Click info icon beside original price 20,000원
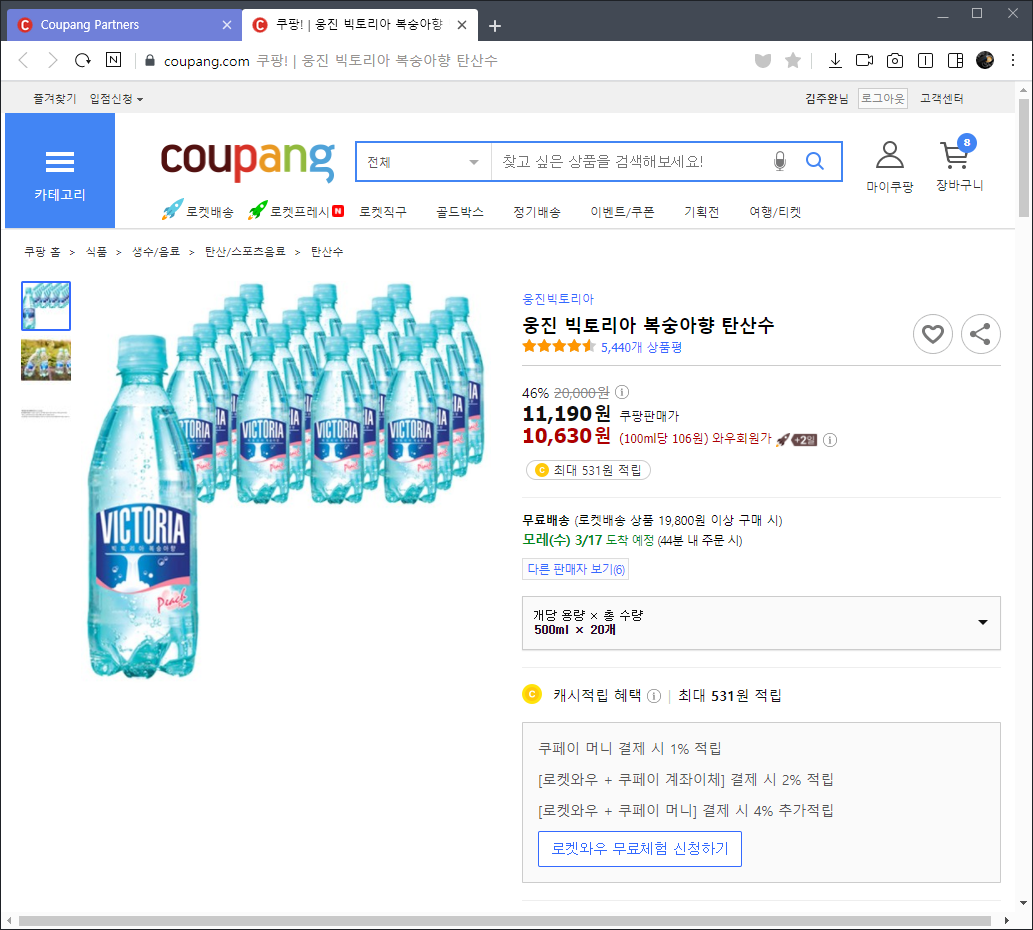 [622, 393]
